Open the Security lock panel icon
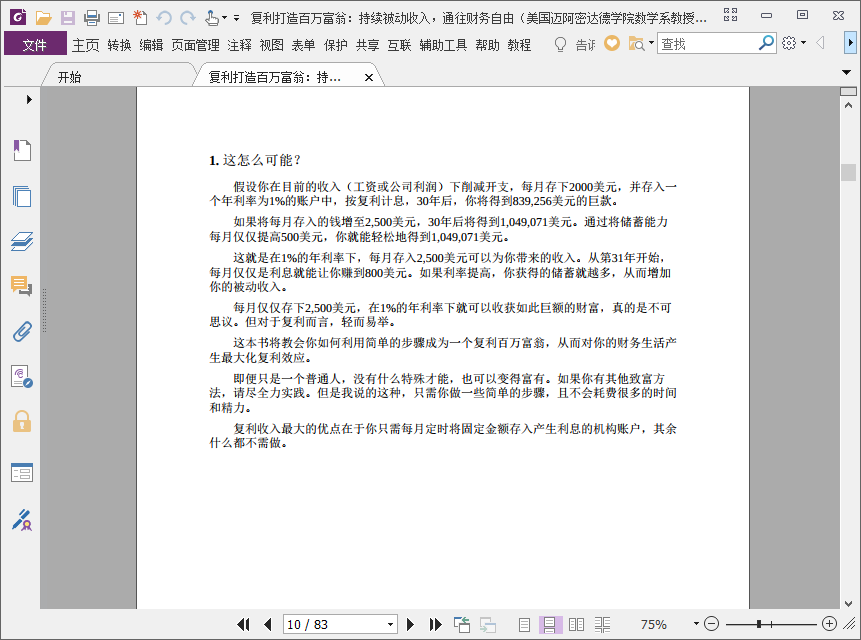Screen dimensions: 861x640 pos(22,421)
